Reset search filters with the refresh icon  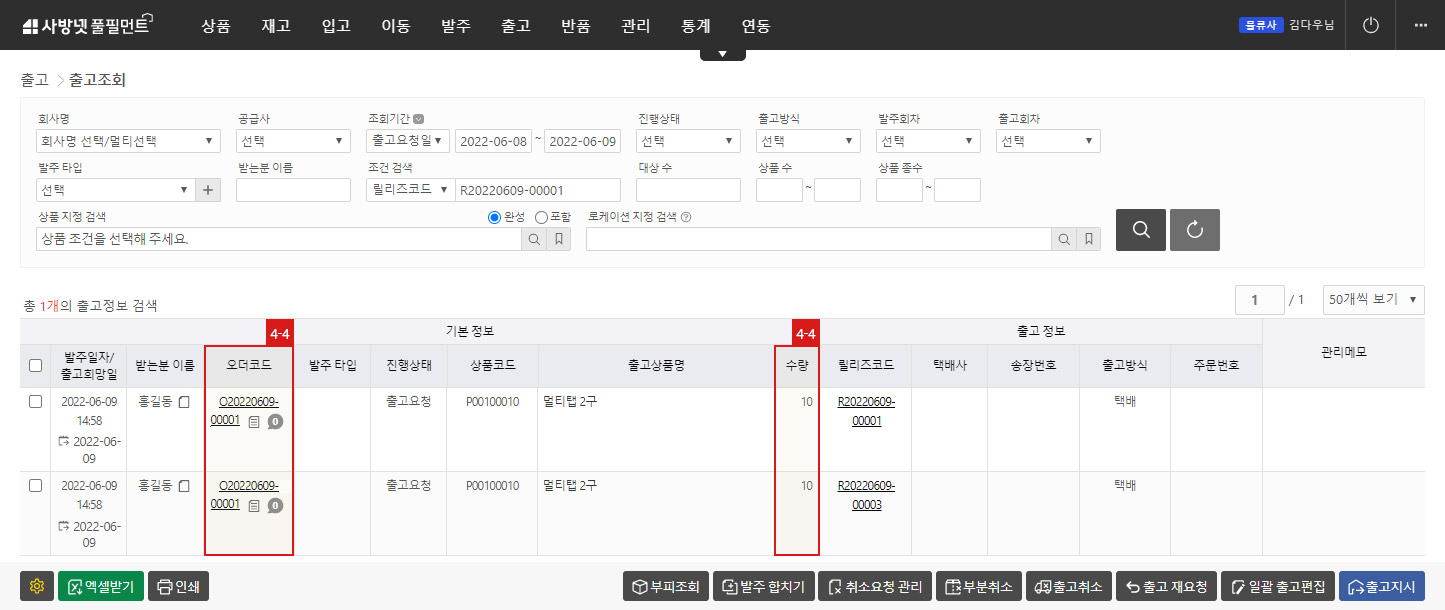[1194, 229]
